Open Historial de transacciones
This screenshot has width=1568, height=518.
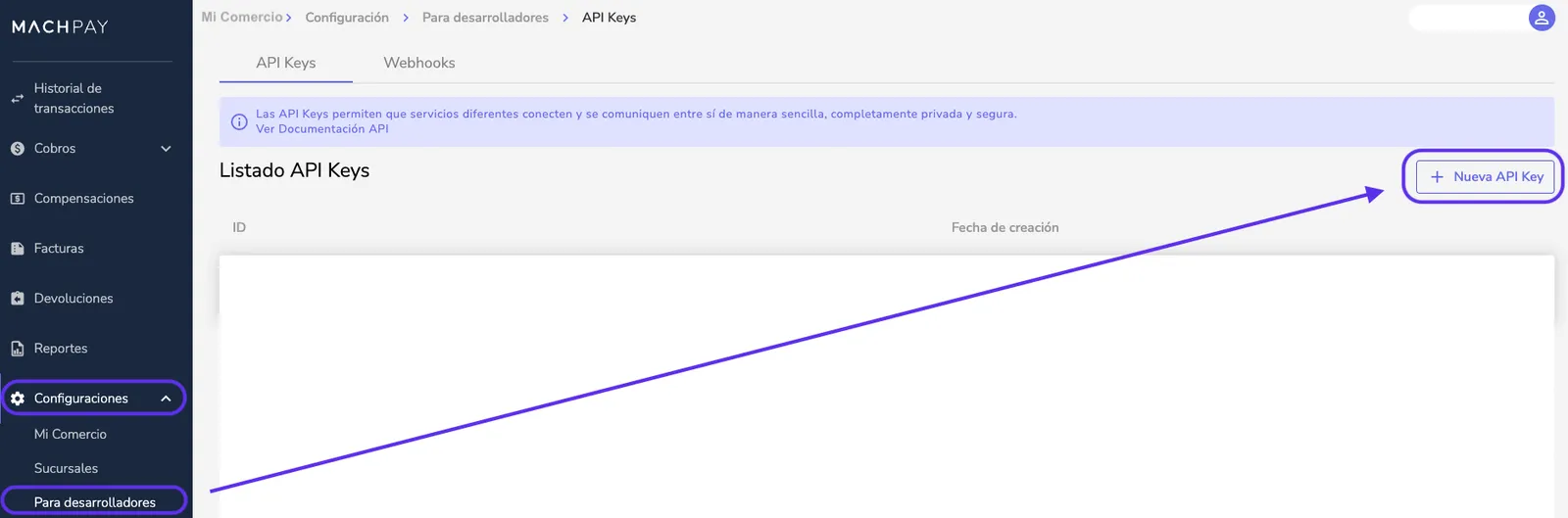click(x=73, y=98)
